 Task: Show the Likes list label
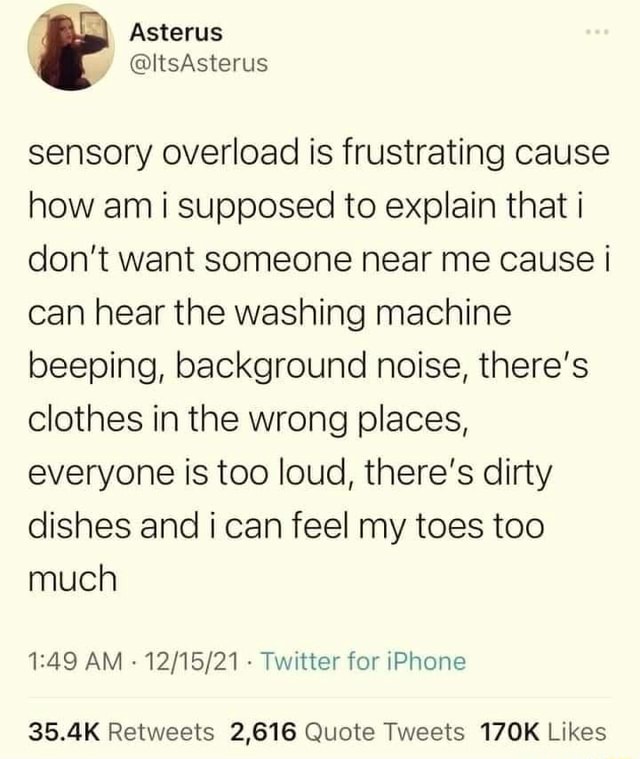pyautogui.click(x=577, y=731)
